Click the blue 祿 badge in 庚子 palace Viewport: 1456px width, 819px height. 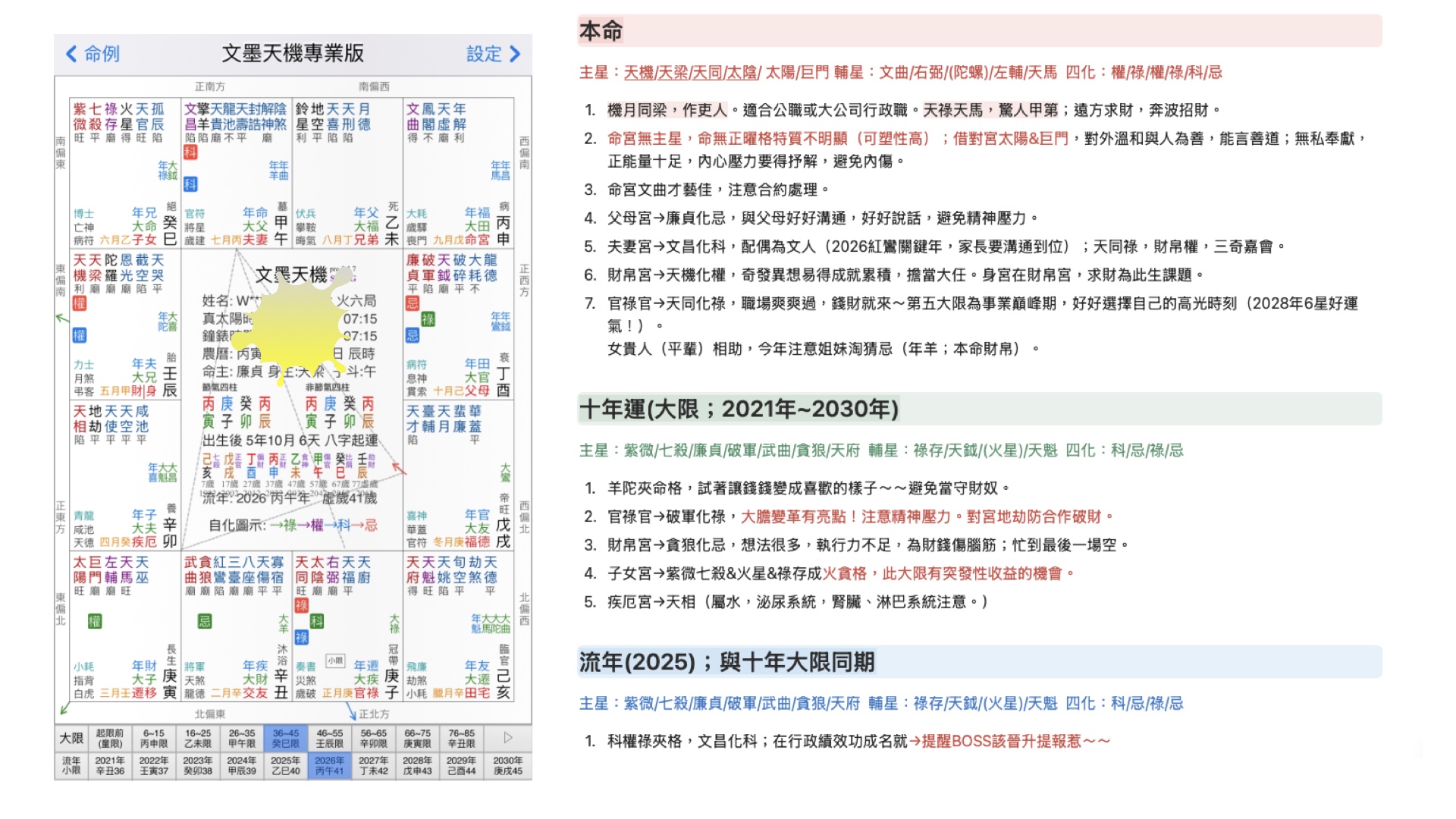pyautogui.click(x=301, y=638)
